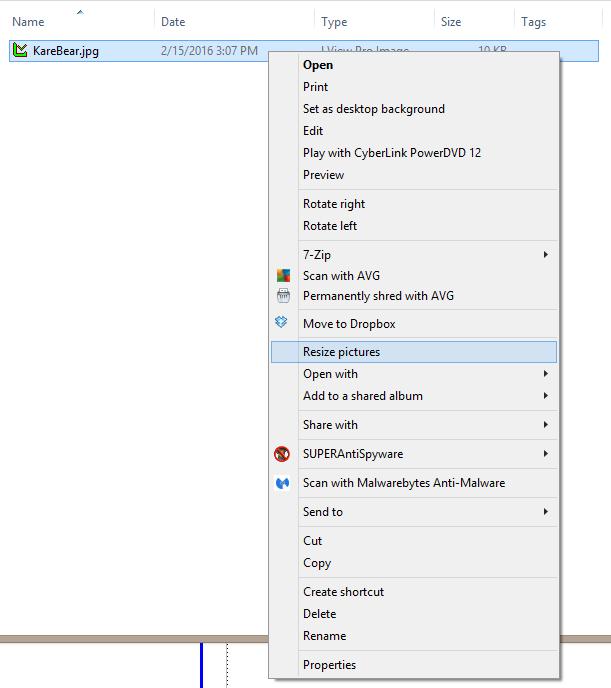Screen dimensions: 611x688
Task: Choose Rotate right in the context menu
Action: [x=334, y=204]
